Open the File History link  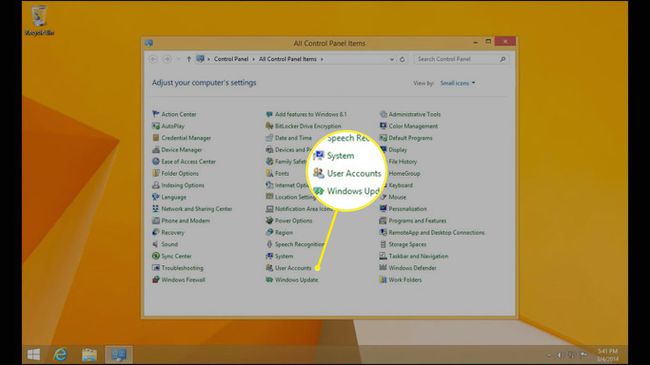pos(403,161)
